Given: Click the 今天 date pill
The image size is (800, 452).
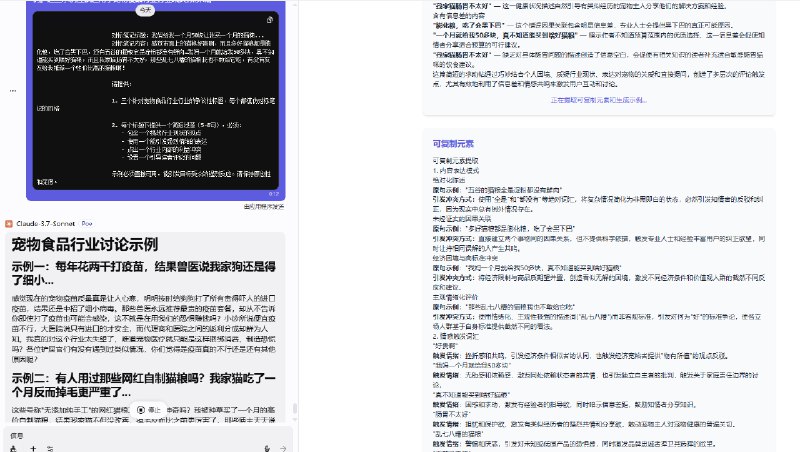Looking at the screenshot, I should [145, 10].
